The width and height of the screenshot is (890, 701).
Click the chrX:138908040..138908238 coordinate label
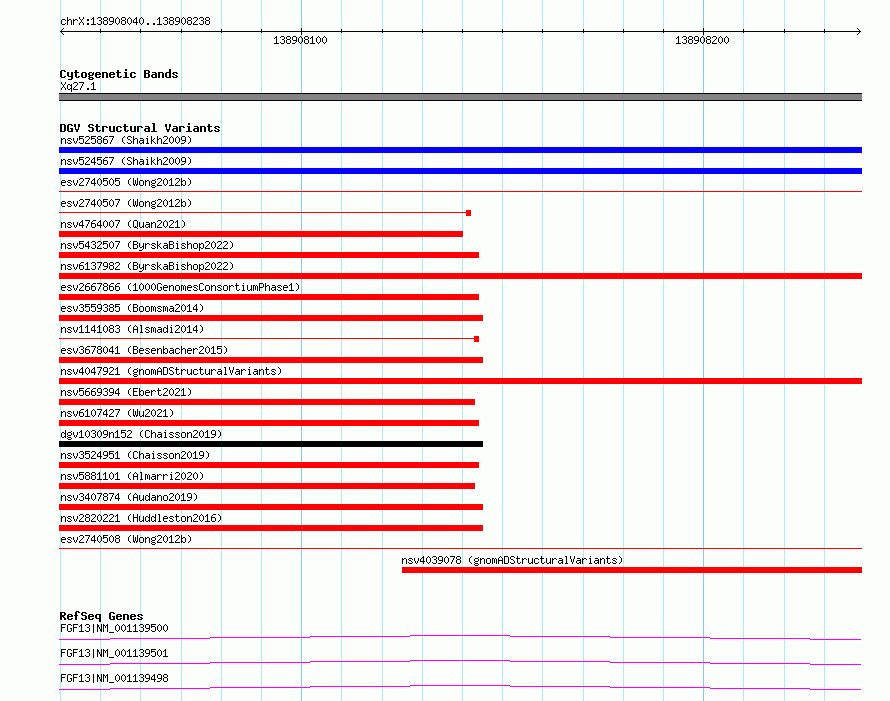(x=135, y=21)
